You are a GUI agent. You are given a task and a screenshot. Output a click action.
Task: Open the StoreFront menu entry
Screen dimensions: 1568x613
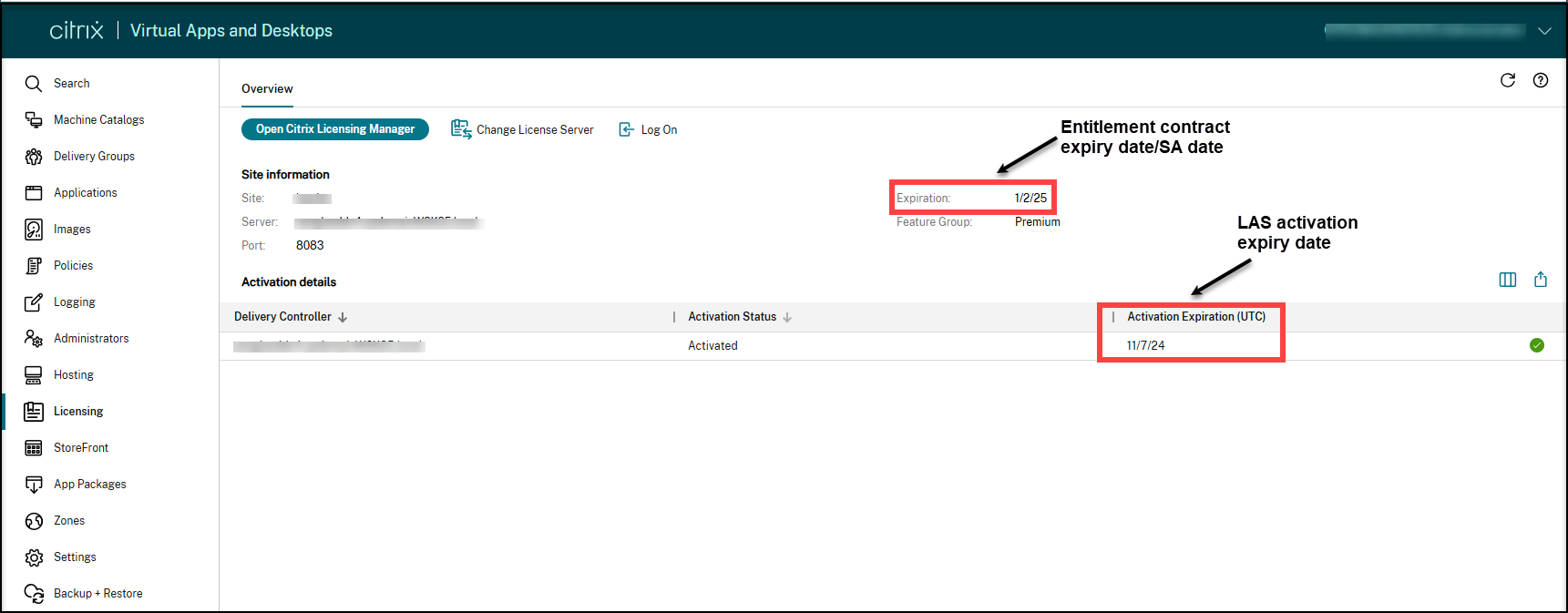[81, 448]
